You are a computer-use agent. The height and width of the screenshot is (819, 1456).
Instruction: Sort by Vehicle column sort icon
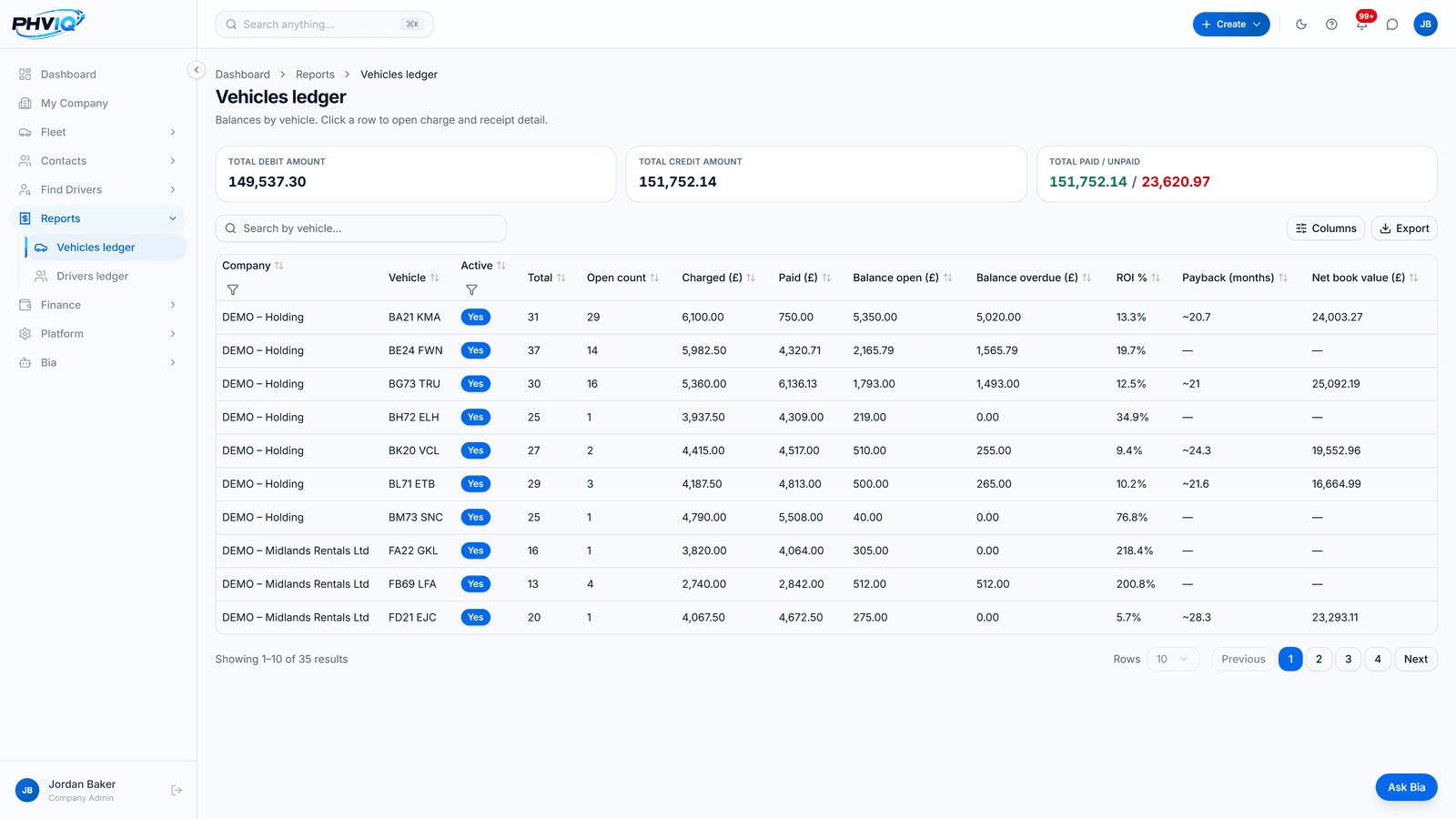tap(435, 278)
